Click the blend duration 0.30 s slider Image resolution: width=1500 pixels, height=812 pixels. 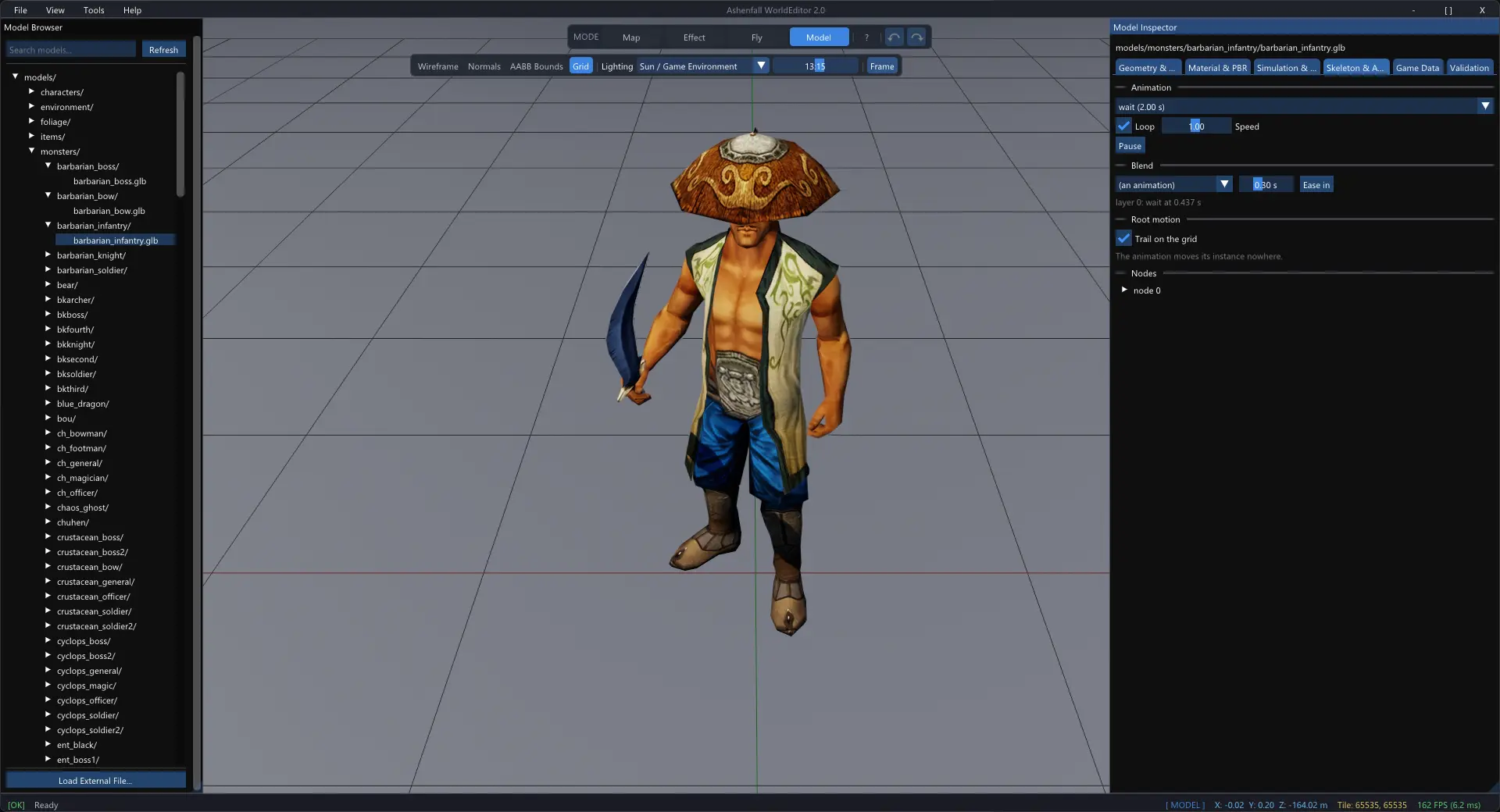click(1266, 184)
